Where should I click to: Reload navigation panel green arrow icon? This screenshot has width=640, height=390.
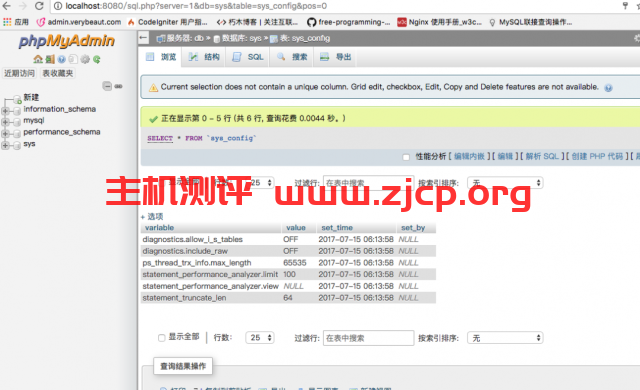click(97, 60)
